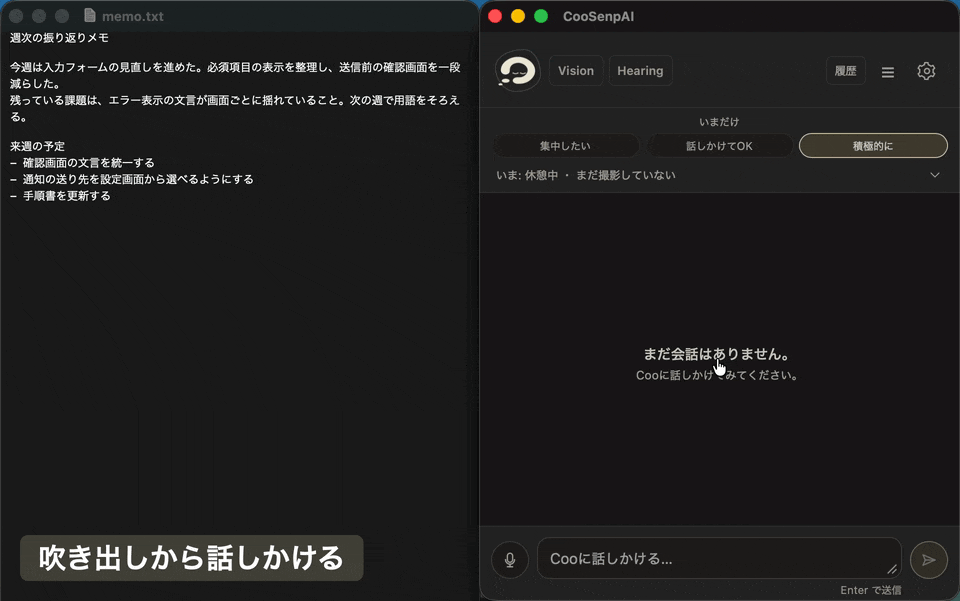960x601 pixels.
Task: Click the memo.txt document icon
Action: [x=90, y=15]
